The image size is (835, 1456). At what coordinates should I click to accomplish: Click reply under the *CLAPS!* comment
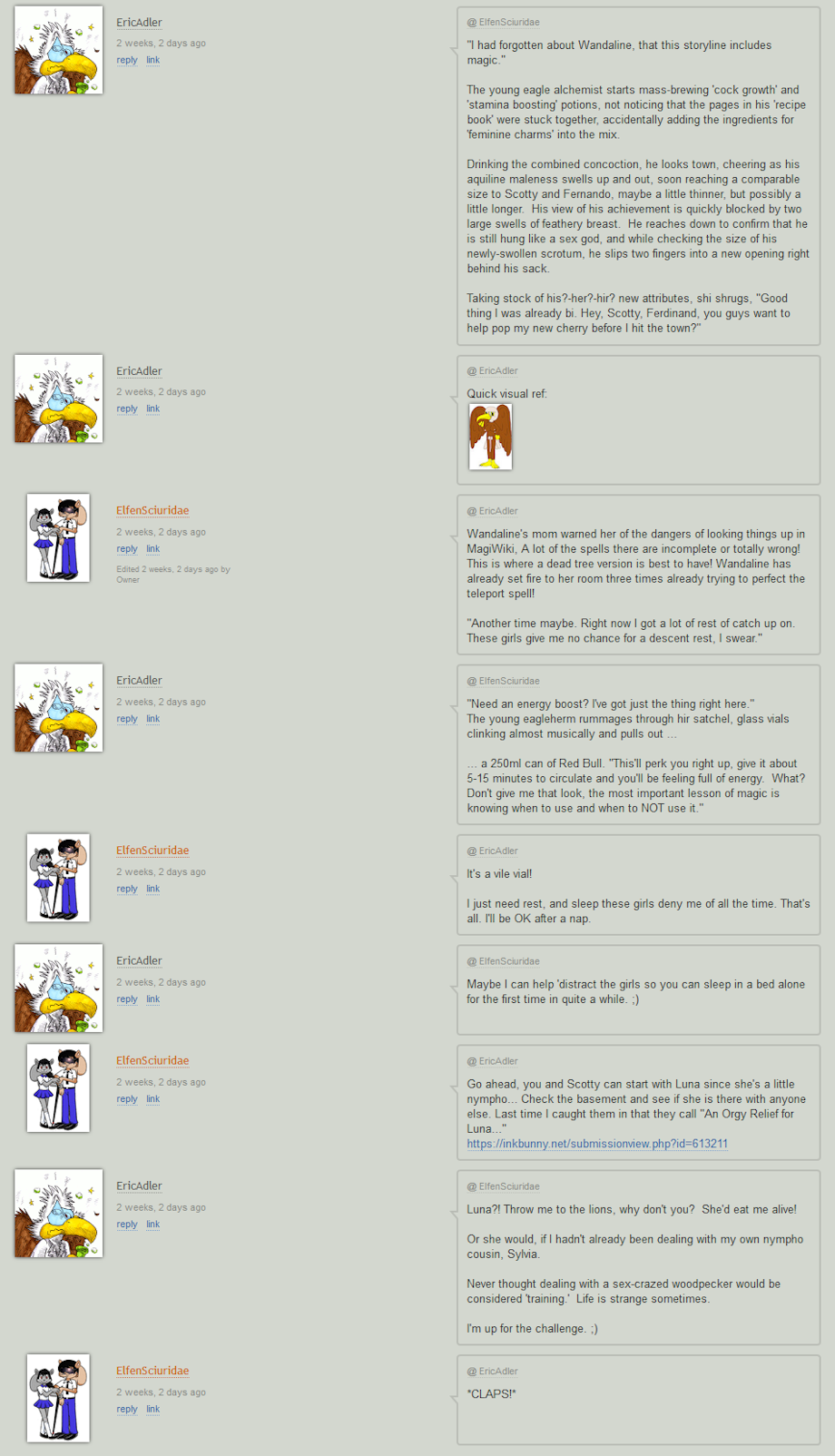127,1409
